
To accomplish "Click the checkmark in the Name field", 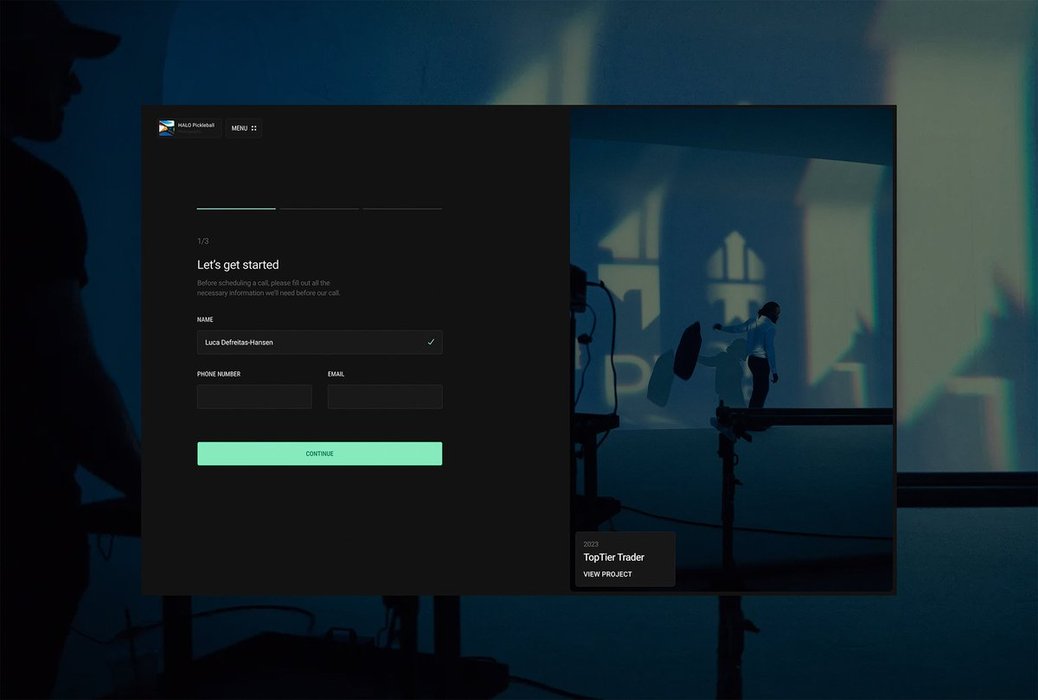I will click(431, 342).
